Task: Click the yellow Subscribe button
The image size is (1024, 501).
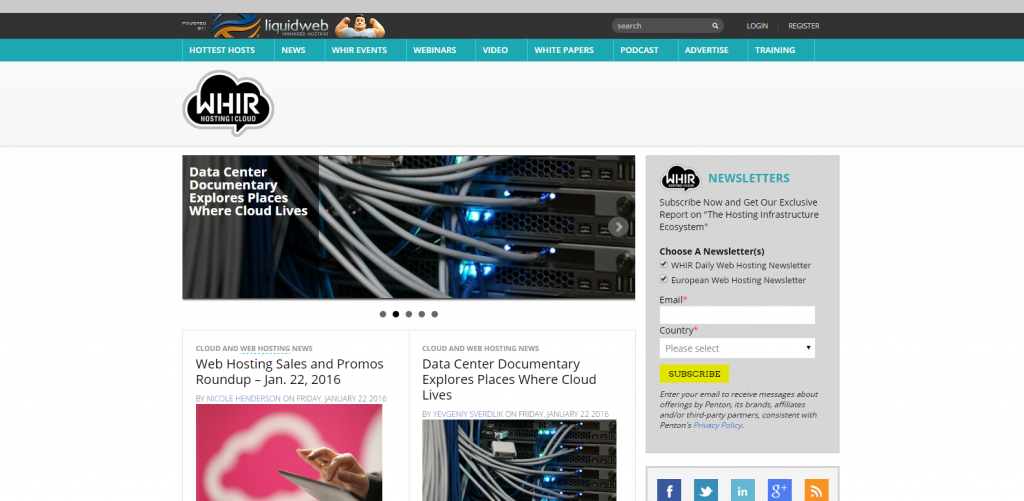Action: tap(694, 374)
